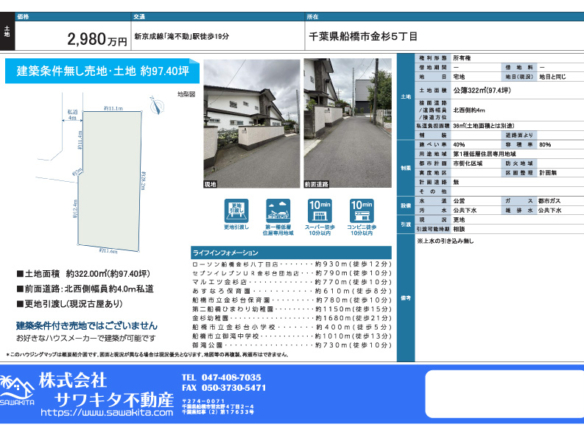The width and height of the screenshot is (584, 438).
Task: Open the sawakita.com website link
Action: (x=107, y=413)
